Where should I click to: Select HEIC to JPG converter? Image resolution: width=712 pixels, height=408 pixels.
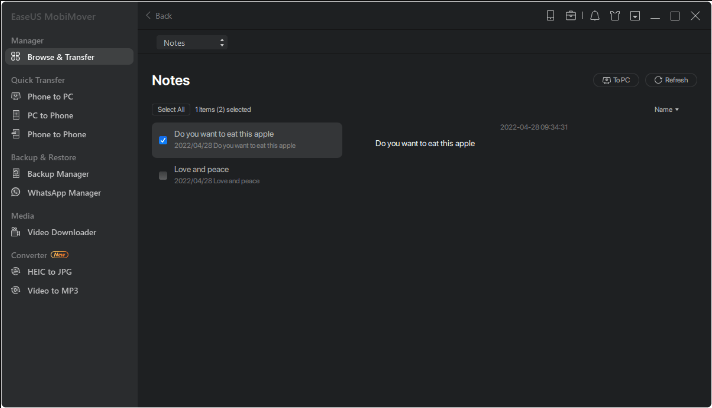pyautogui.click(x=49, y=272)
